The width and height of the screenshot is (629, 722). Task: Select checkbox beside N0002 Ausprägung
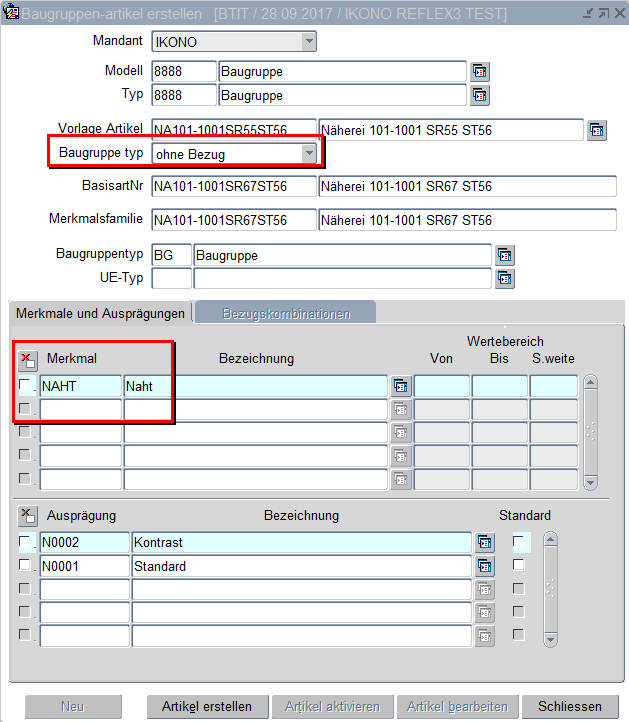pos(25,542)
